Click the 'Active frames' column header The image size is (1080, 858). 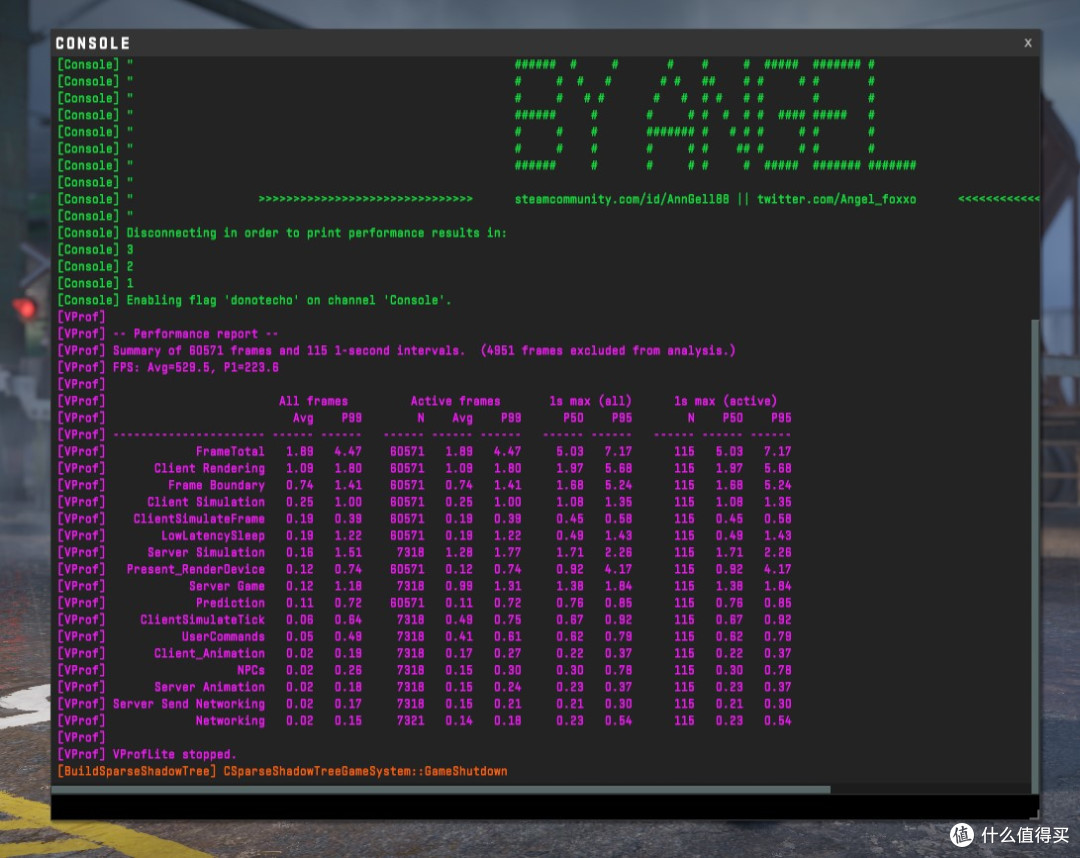click(x=455, y=401)
